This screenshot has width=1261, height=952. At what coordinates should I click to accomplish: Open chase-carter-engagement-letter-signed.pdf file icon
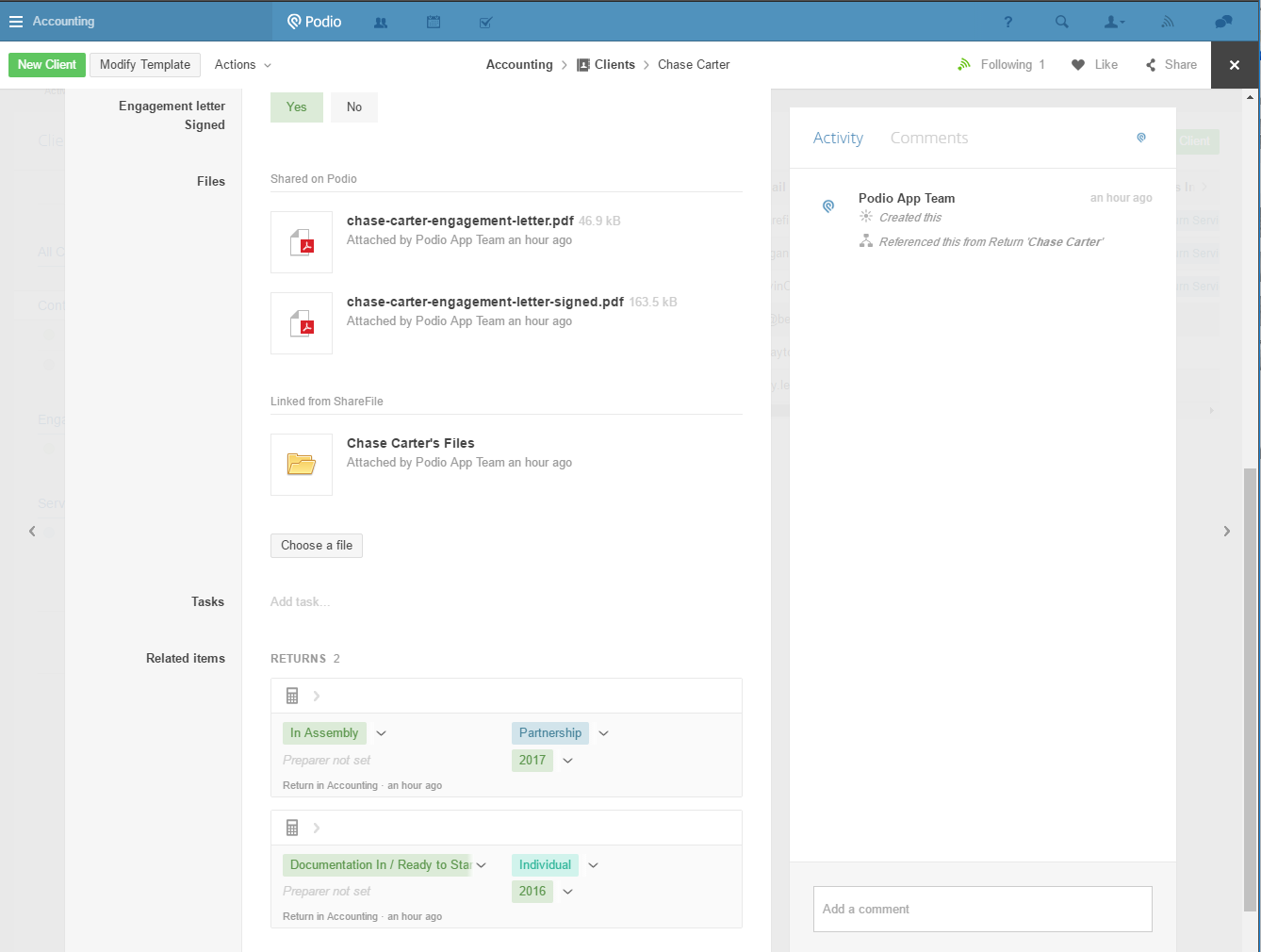pos(302,323)
